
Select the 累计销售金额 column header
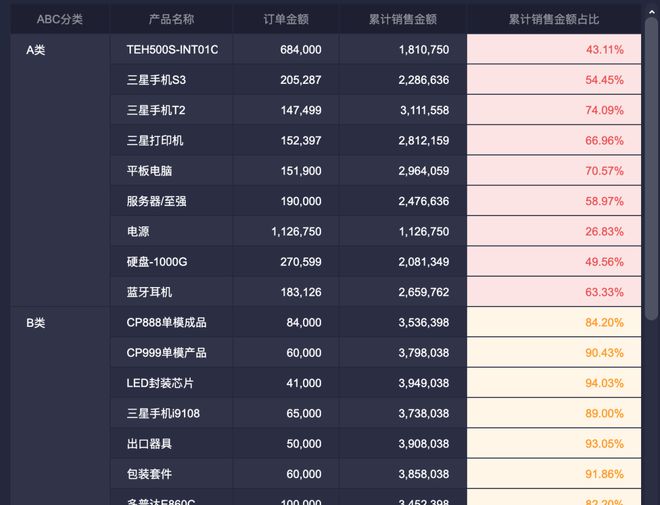(403, 19)
